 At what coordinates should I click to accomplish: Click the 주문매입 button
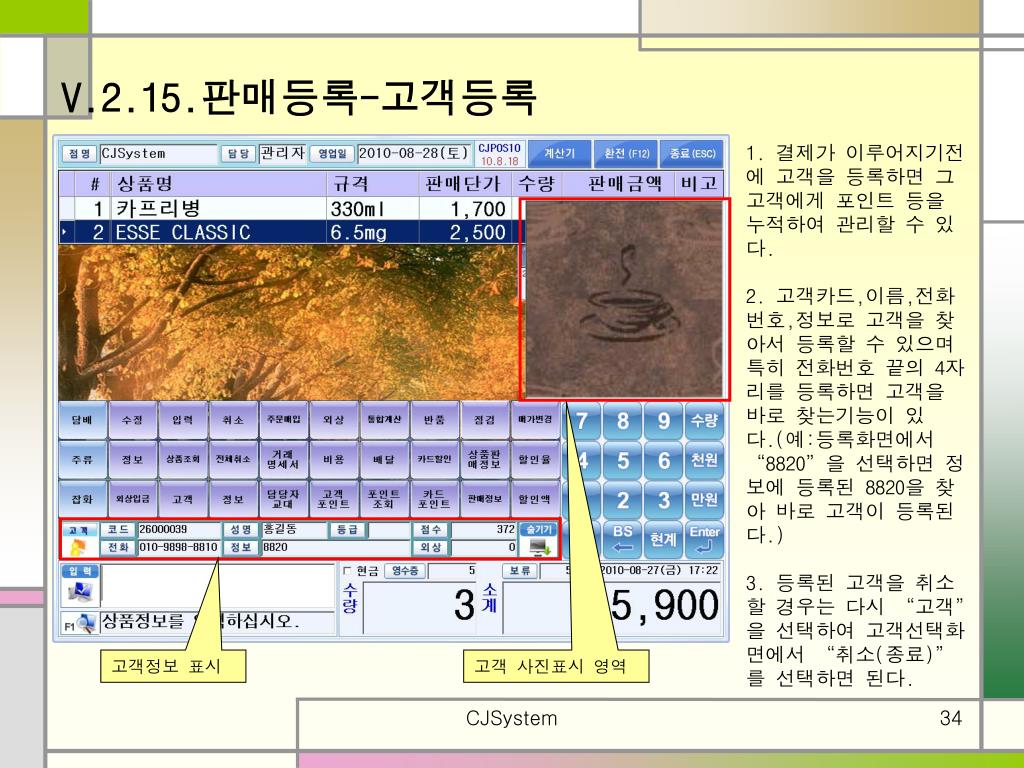(283, 420)
